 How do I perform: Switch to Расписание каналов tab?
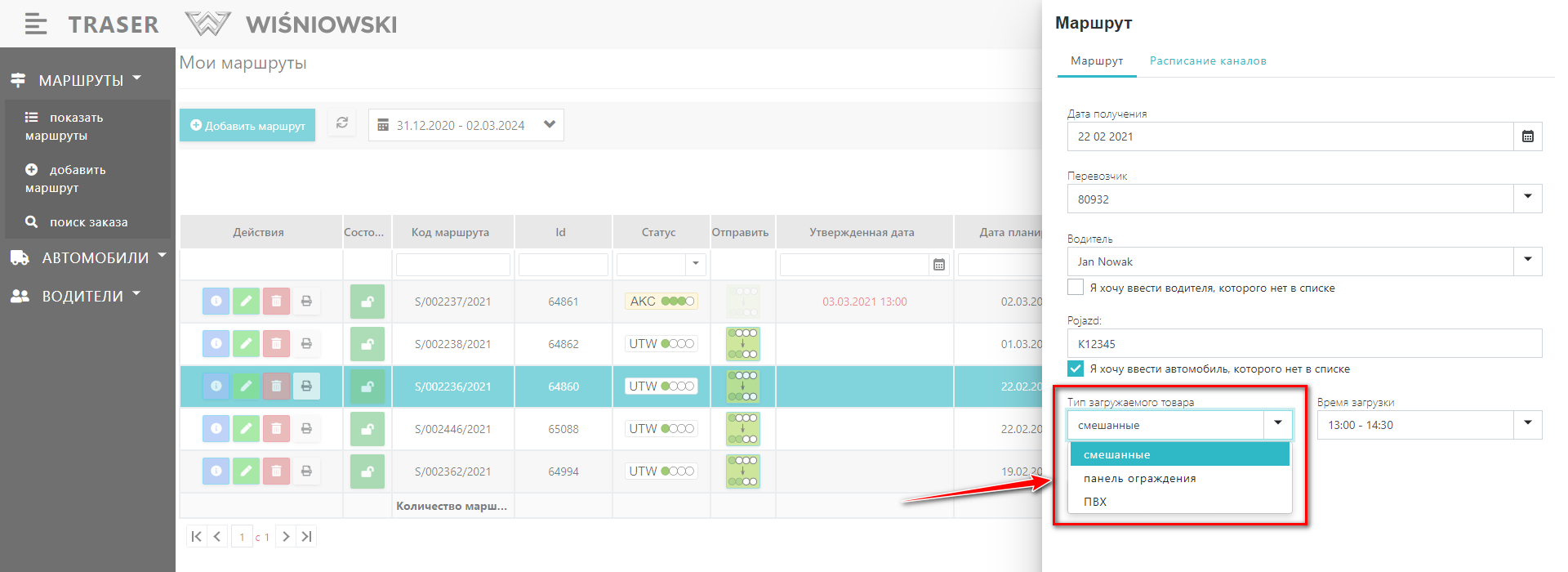pos(1208,61)
